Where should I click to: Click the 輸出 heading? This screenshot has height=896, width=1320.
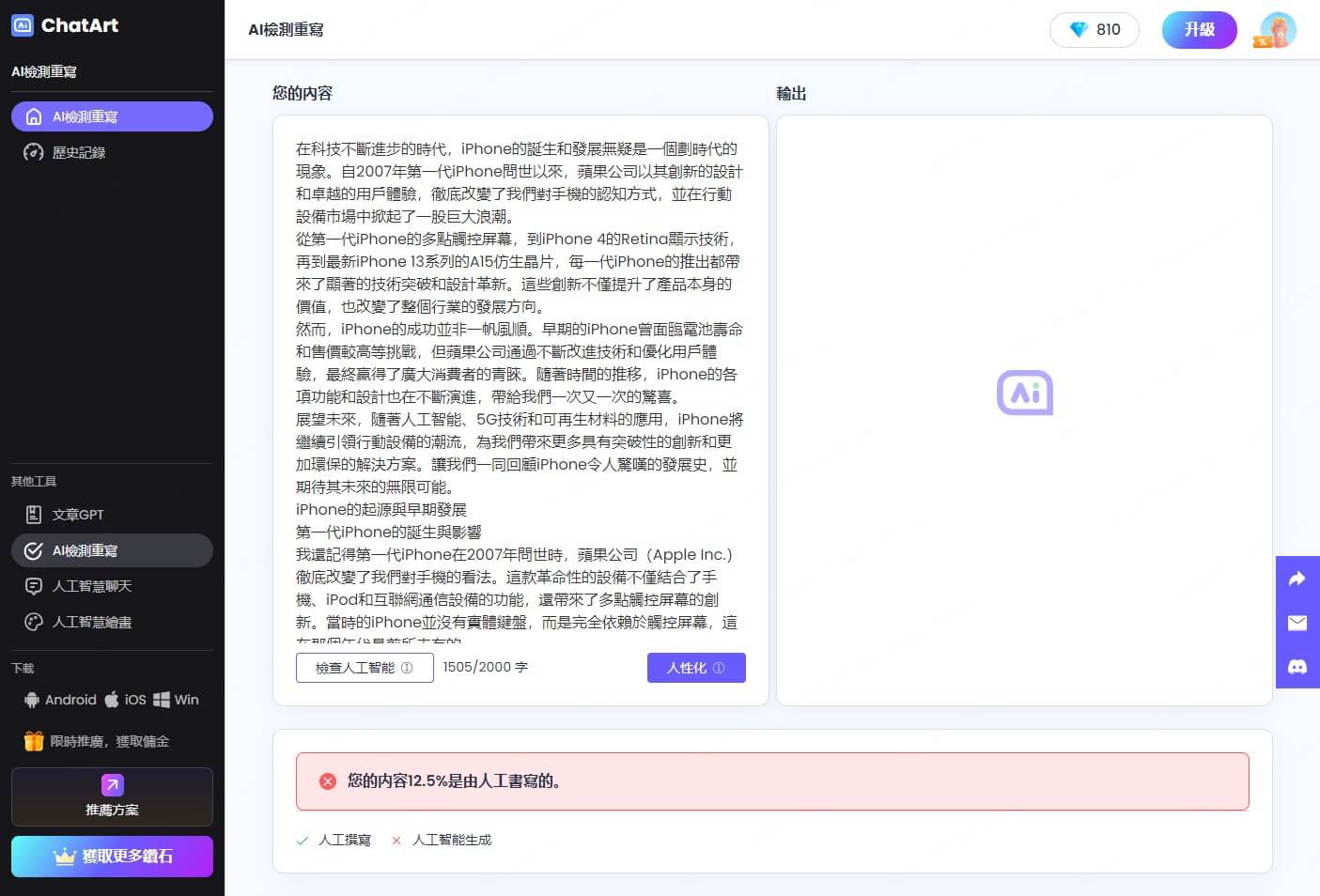(x=791, y=93)
